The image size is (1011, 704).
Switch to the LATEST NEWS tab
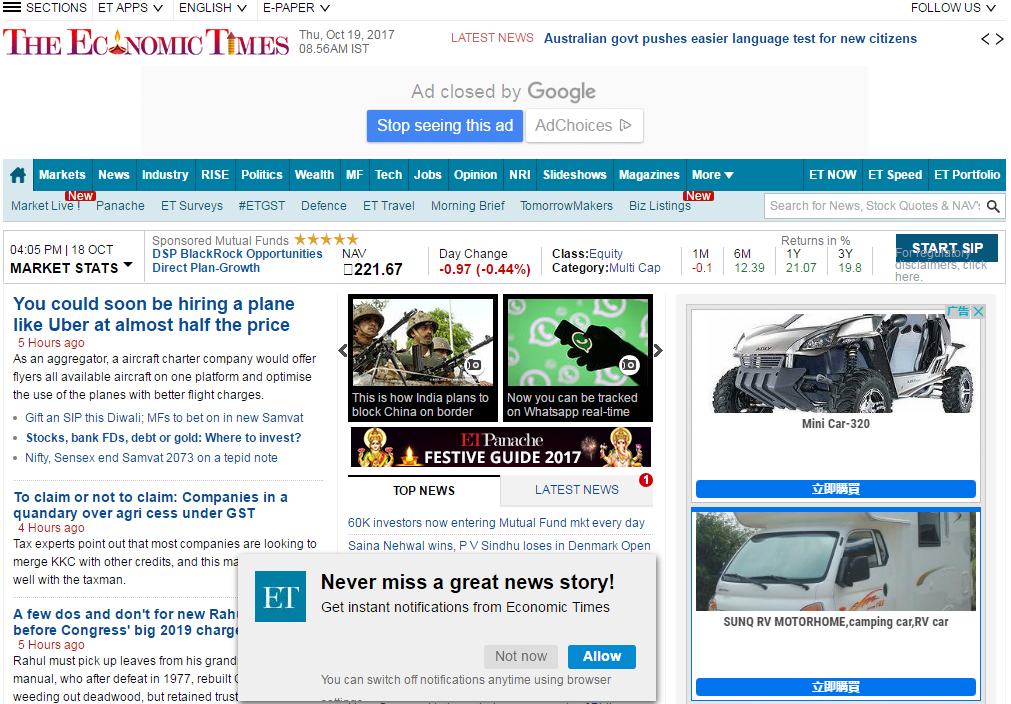(x=576, y=490)
